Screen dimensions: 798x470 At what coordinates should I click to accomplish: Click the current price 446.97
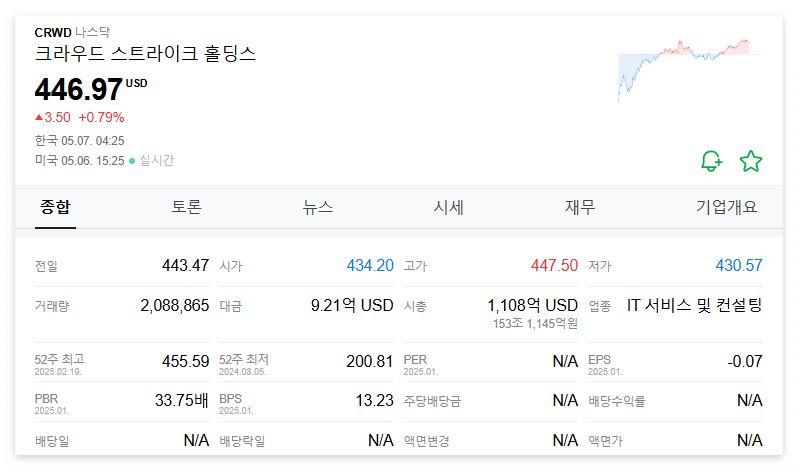78,90
